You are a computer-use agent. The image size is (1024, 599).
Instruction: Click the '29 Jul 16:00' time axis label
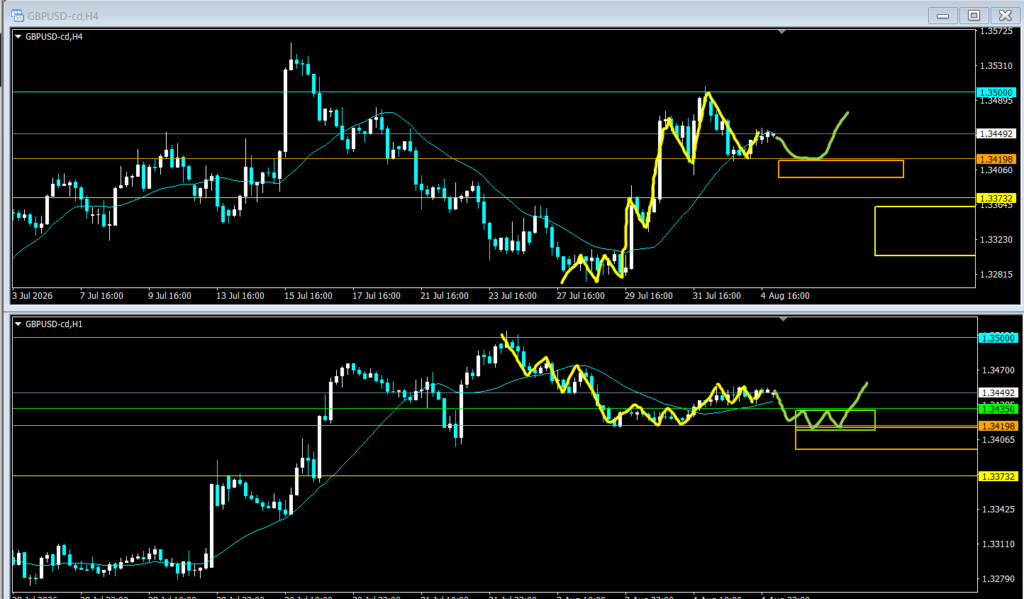click(x=648, y=296)
